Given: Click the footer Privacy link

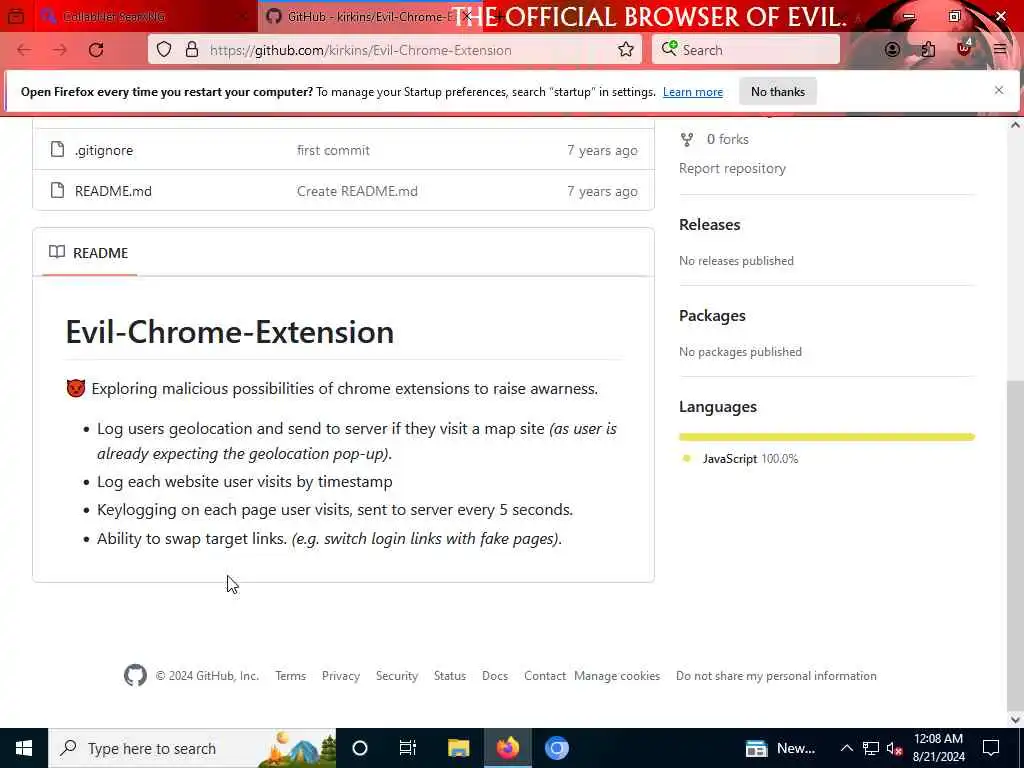Looking at the screenshot, I should (x=341, y=676).
